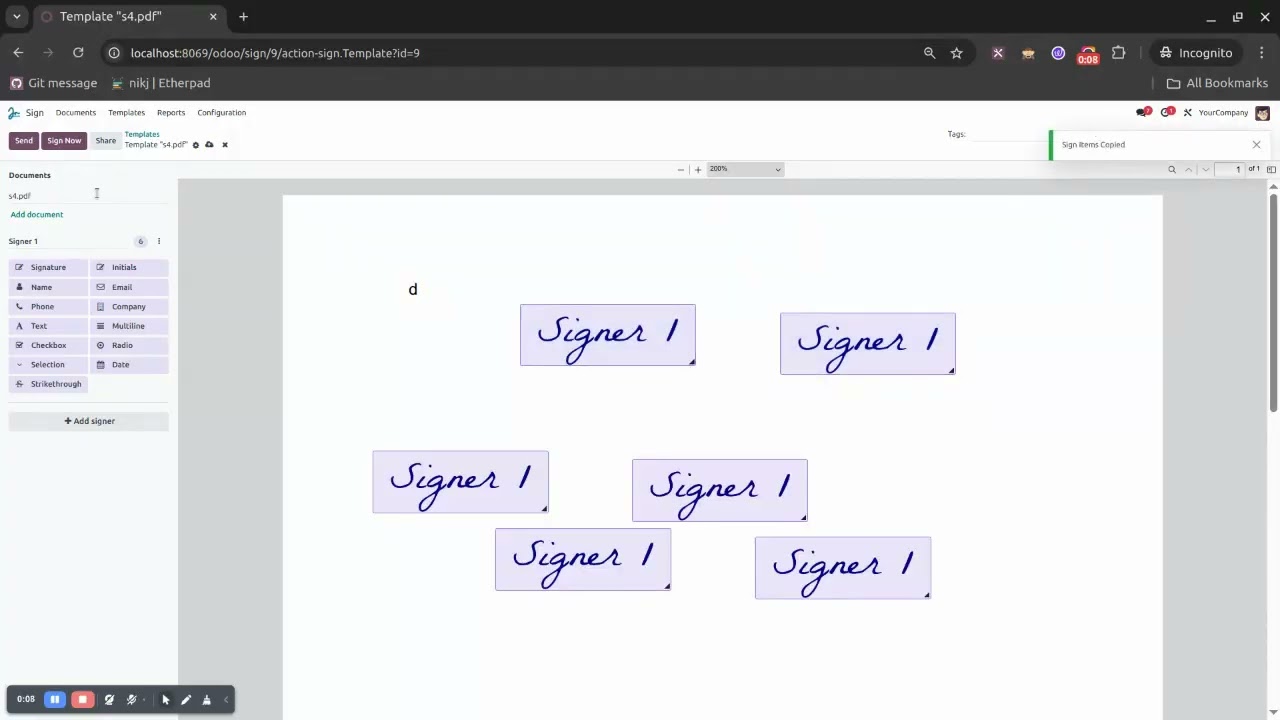Viewport: 1280px width, 720px height.
Task: Select the Phone field type
Action: (48, 307)
